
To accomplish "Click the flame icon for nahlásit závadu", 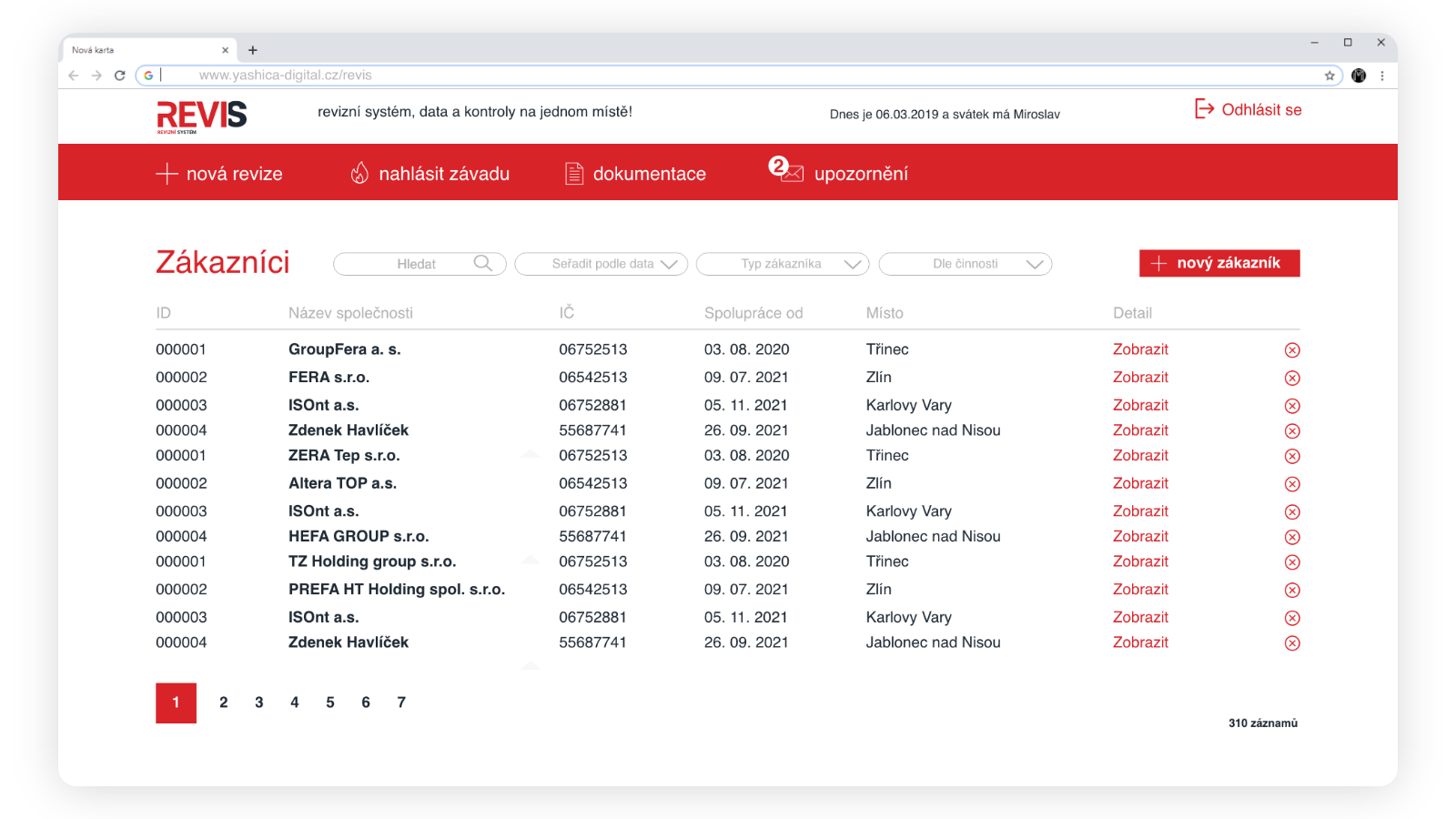I will (359, 173).
